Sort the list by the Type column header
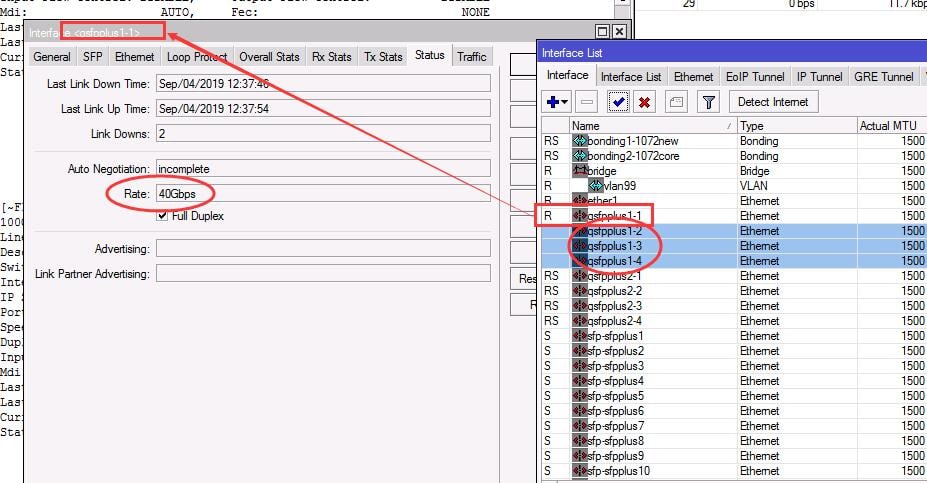Image resolution: width=927 pixels, height=483 pixels. tap(797, 126)
